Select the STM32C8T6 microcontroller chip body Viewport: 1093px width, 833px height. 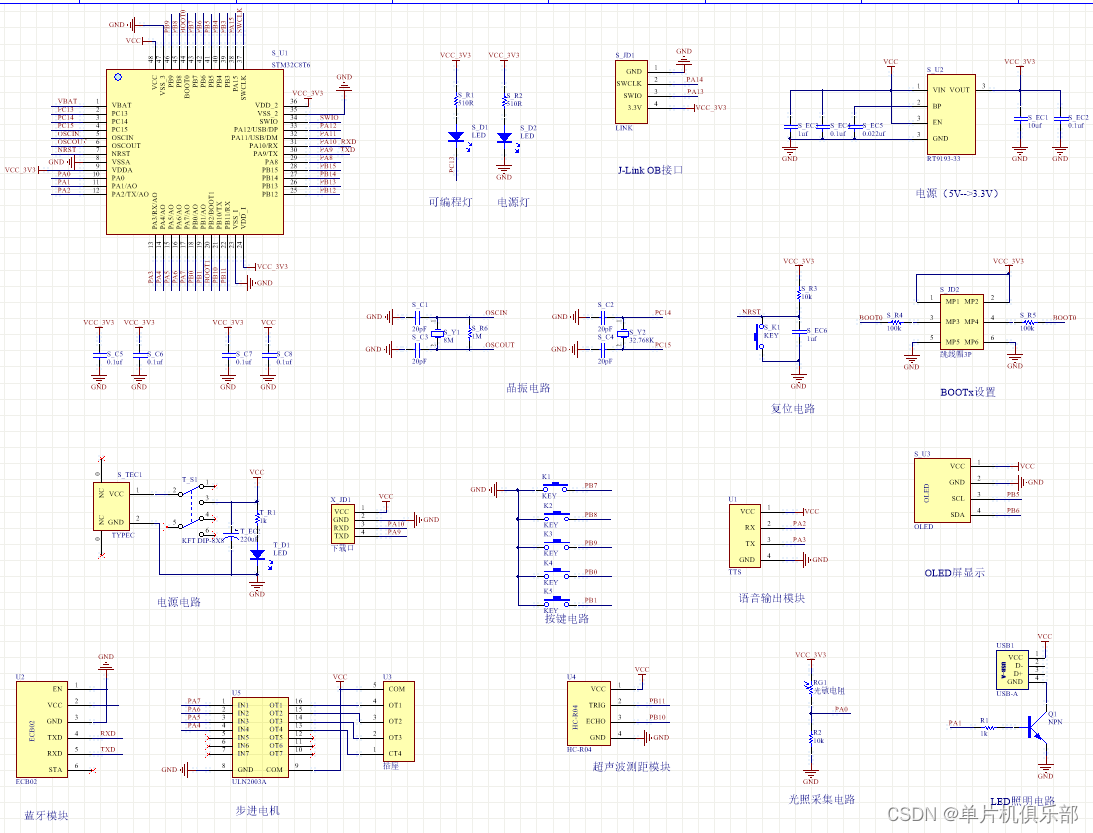(195, 151)
